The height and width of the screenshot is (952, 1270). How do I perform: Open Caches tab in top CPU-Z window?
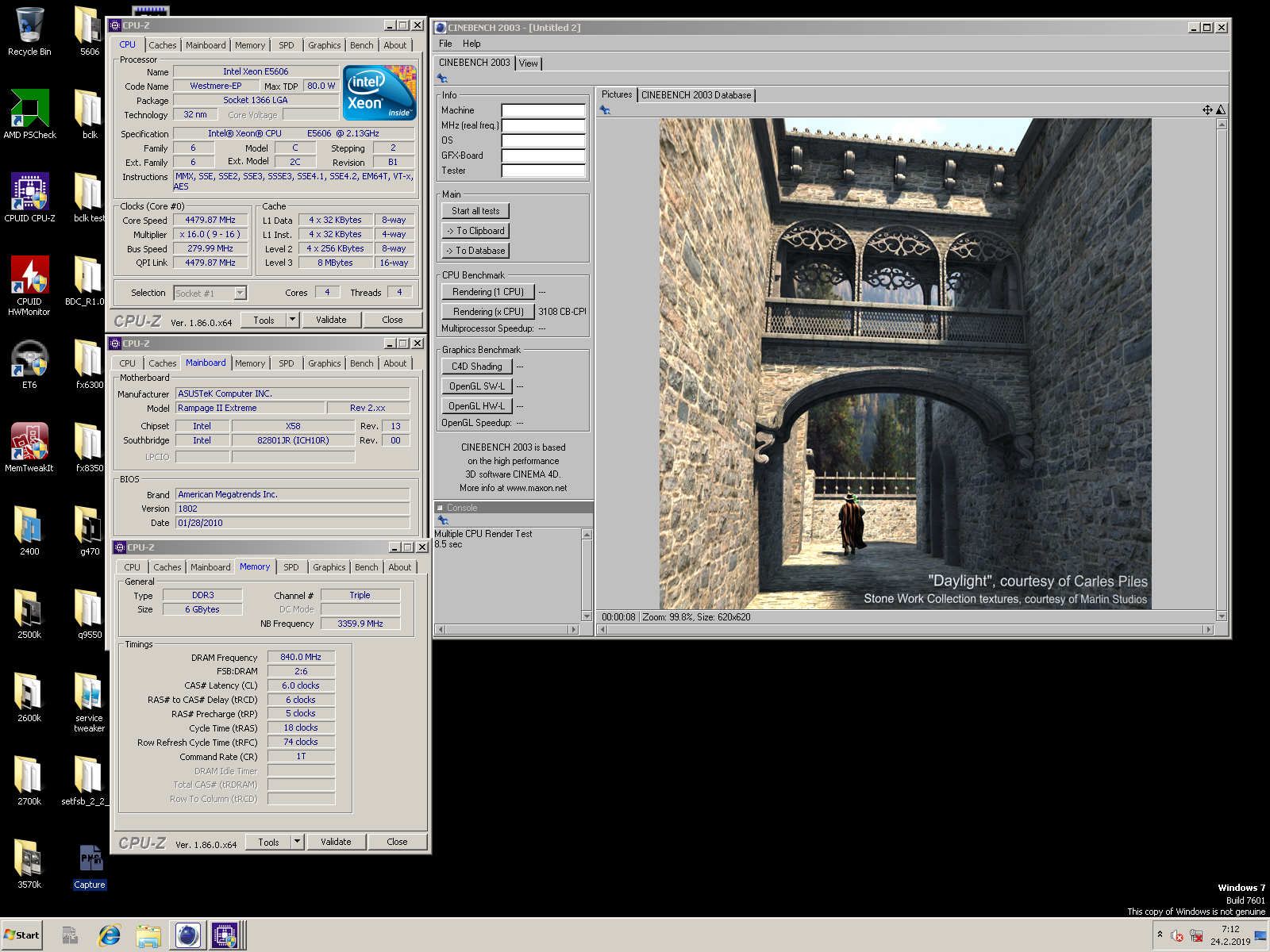(x=163, y=45)
